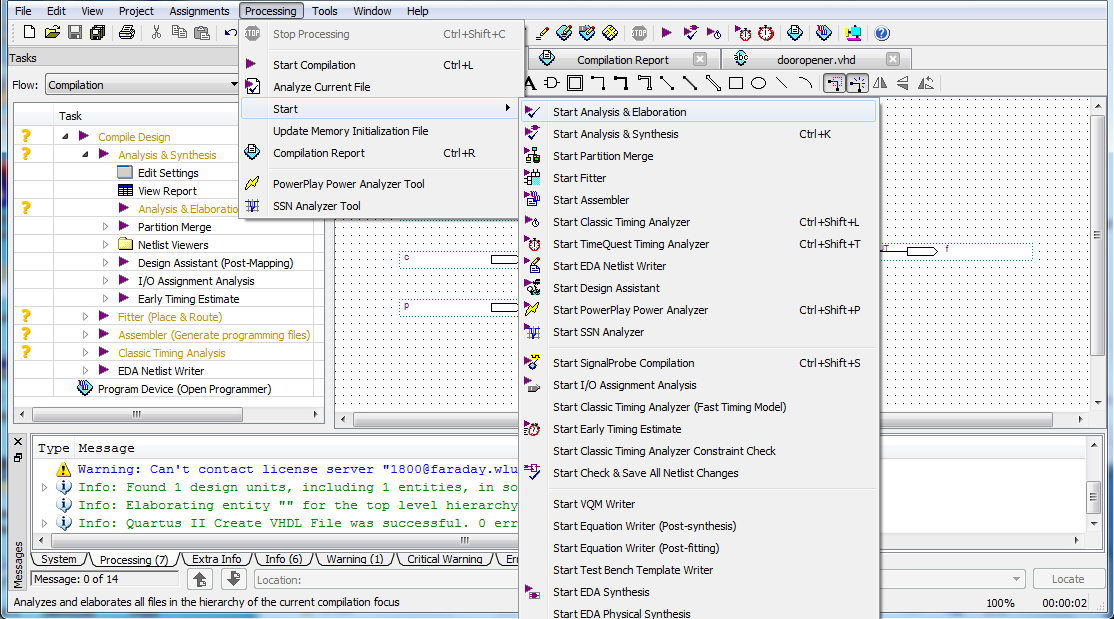Choose Start EDA Netlist Writer

[699, 266]
